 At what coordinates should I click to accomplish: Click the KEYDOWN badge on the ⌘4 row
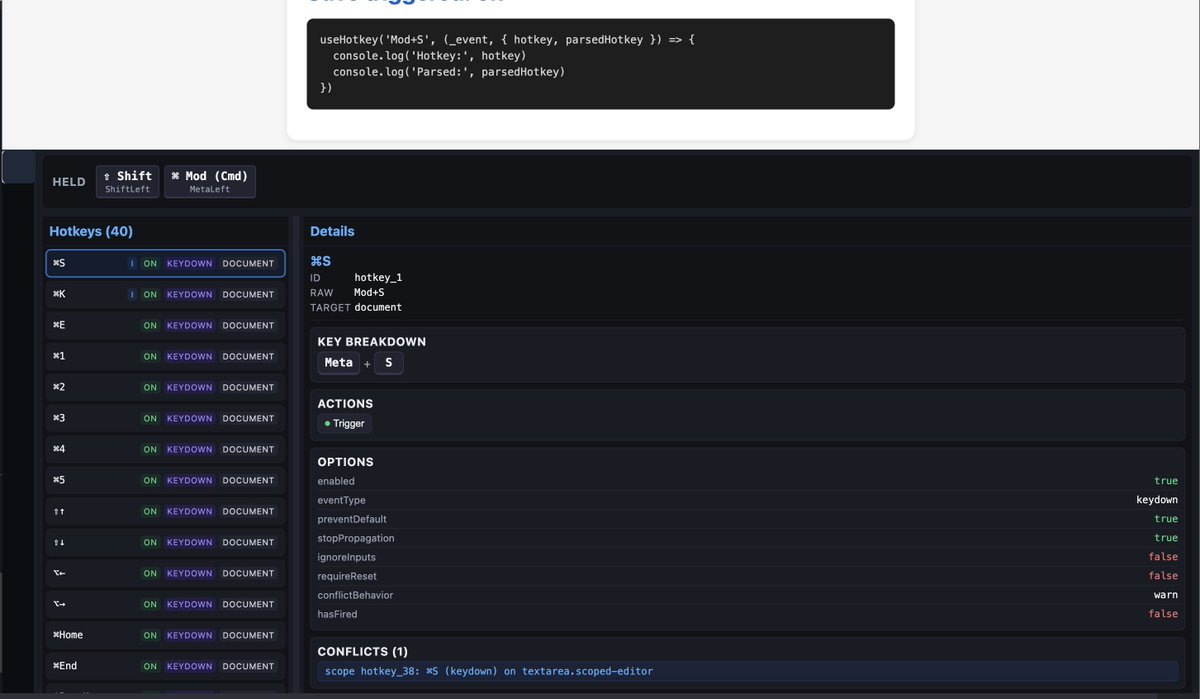(190, 450)
